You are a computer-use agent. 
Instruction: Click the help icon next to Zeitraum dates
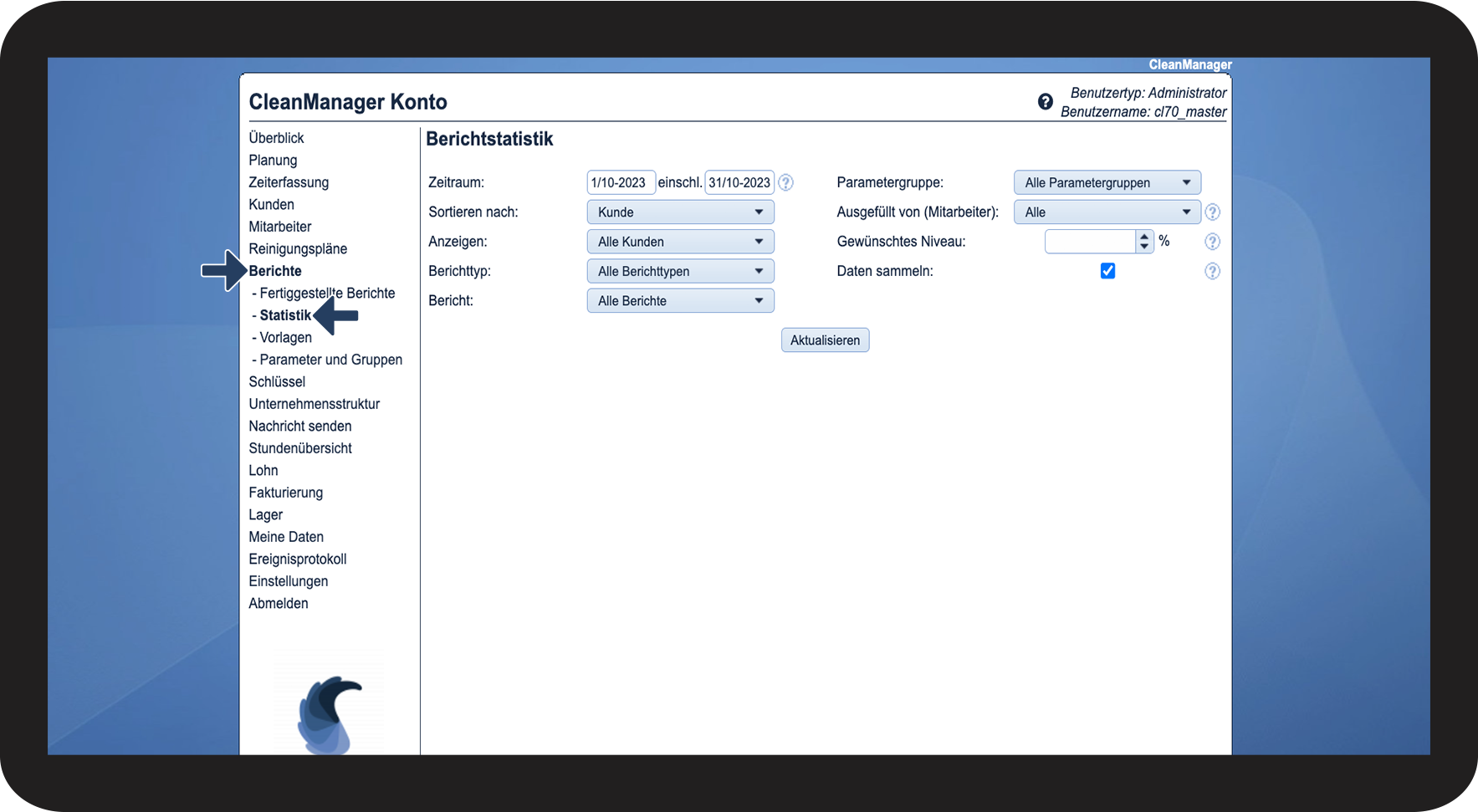tap(785, 182)
